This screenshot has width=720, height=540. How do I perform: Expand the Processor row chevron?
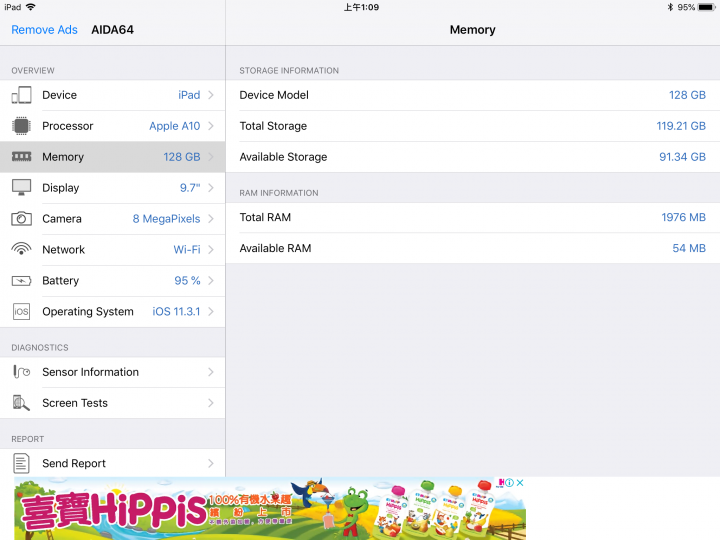click(x=211, y=126)
